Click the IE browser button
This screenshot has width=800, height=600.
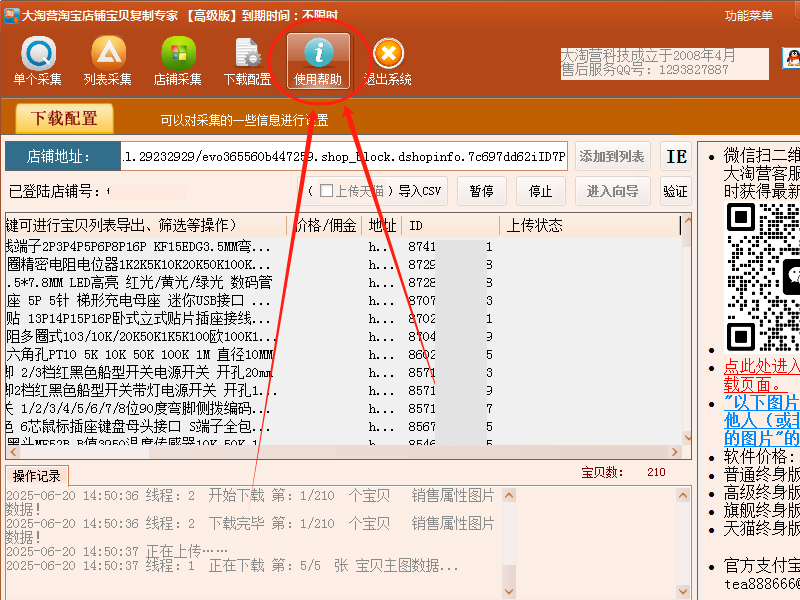pos(677,157)
